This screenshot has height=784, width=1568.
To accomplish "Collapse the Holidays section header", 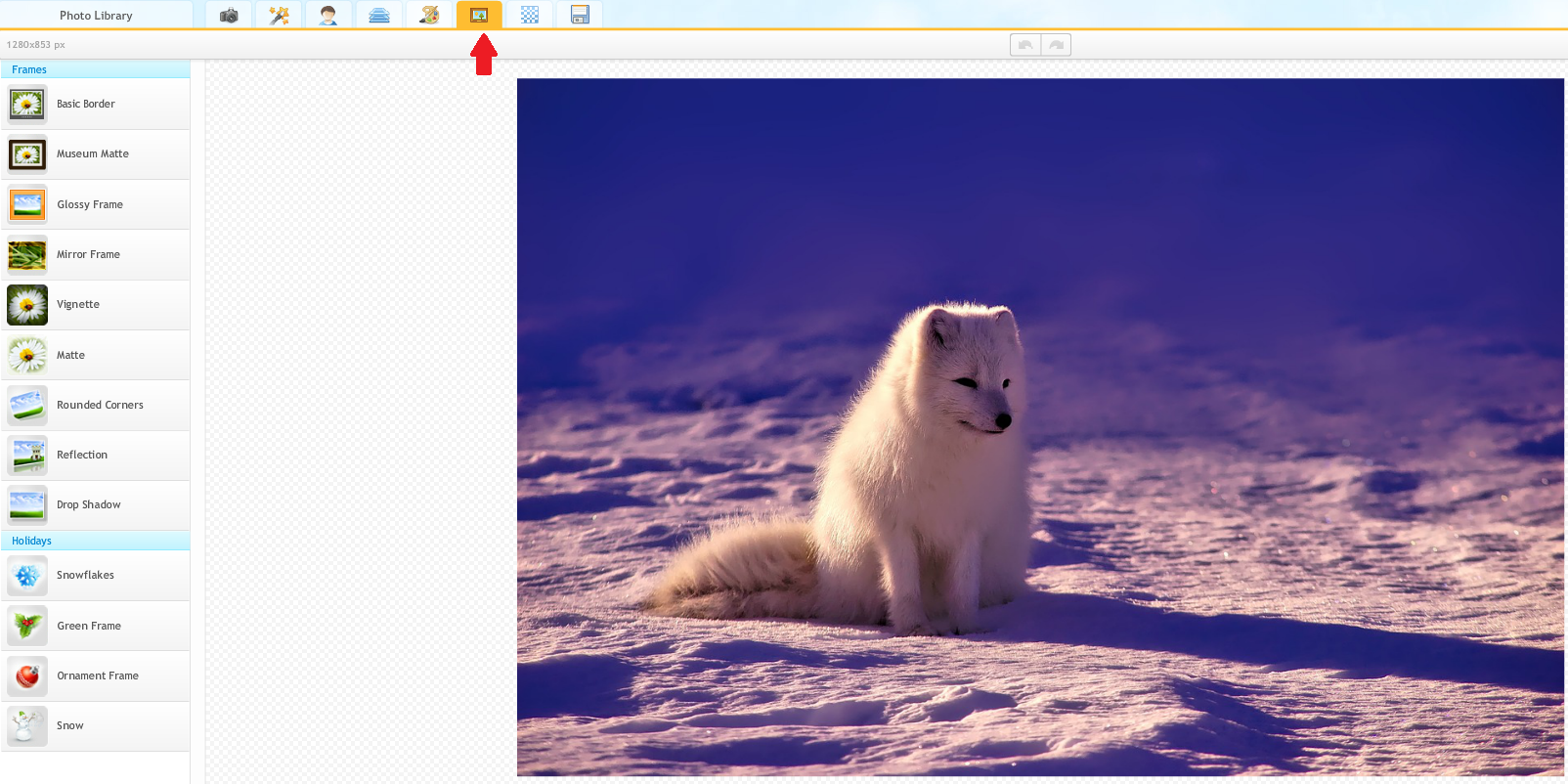I will point(95,541).
